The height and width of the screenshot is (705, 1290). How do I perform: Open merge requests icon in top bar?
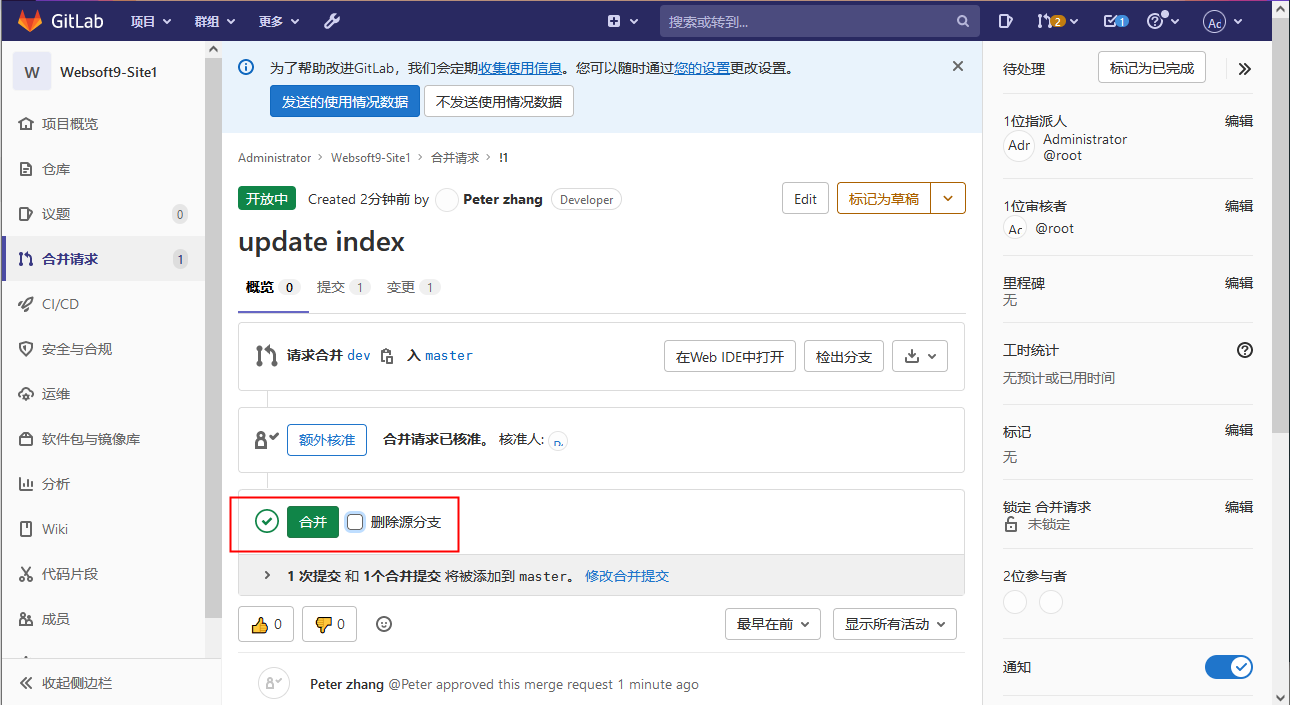(1050, 21)
